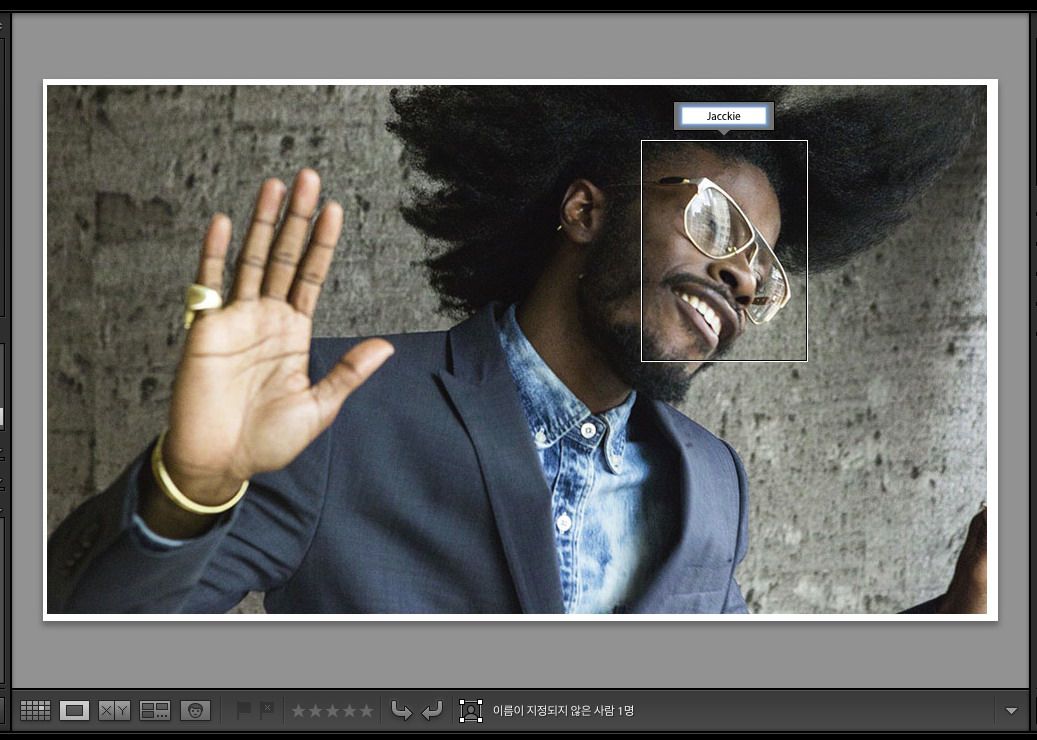Rate the photo three stars
The width and height of the screenshot is (1037, 740).
tap(332, 711)
